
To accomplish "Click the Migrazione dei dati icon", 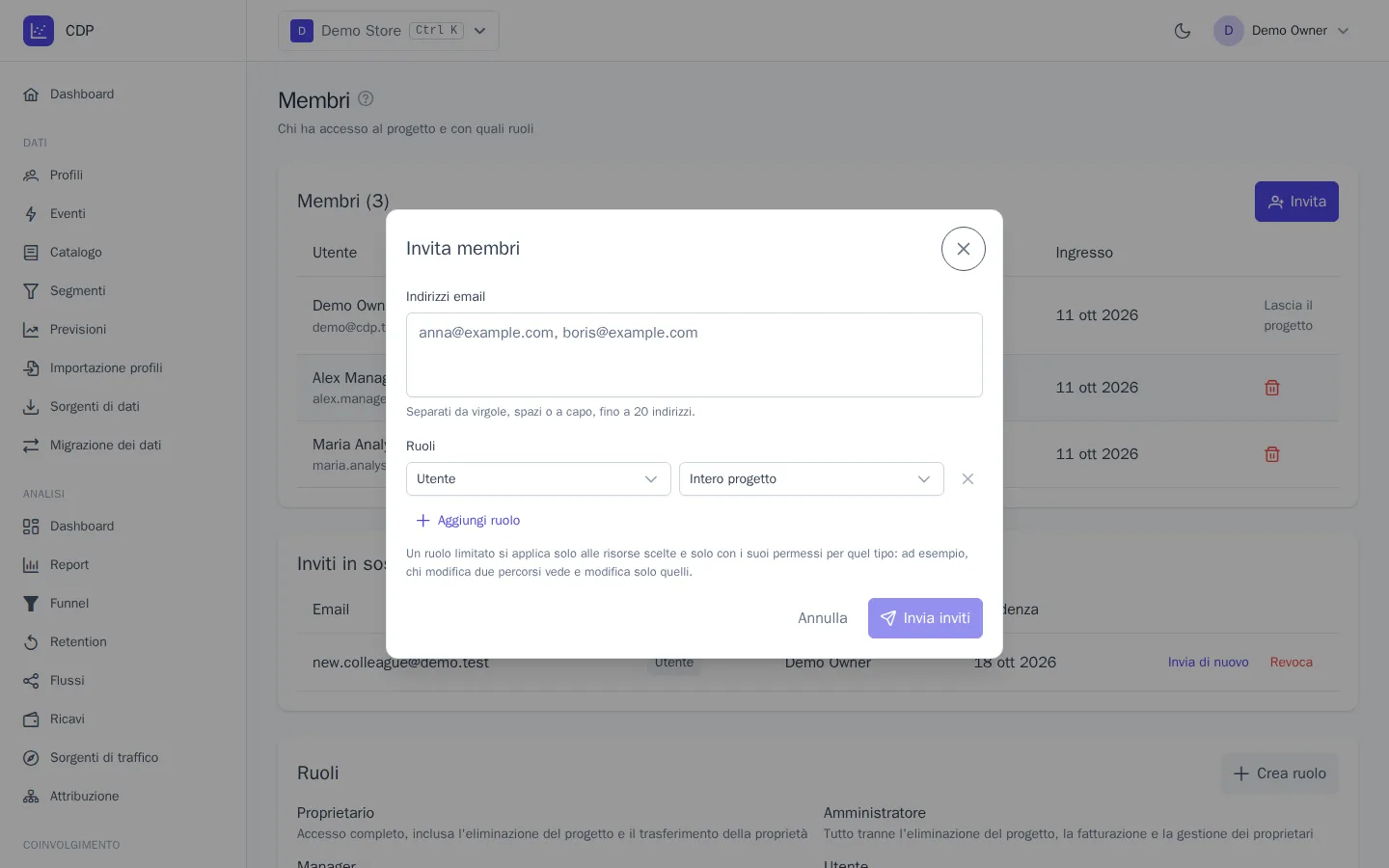I will click(31, 446).
